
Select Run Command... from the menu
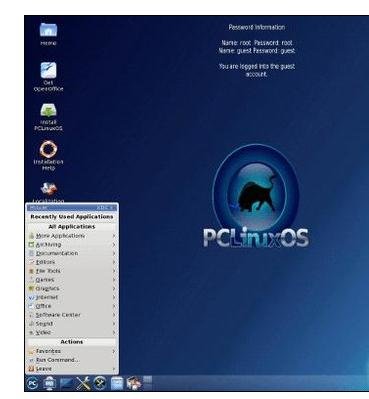pyautogui.click(x=72, y=360)
